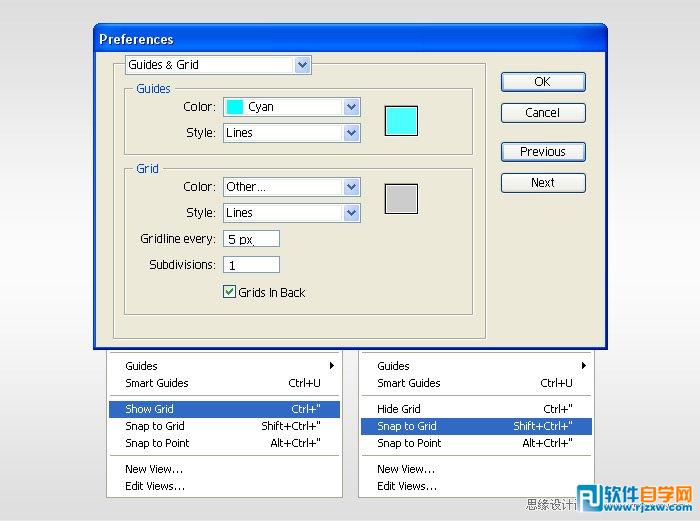Open Guides submenu in the left menu
This screenshot has height=521, width=700.
click(224, 366)
